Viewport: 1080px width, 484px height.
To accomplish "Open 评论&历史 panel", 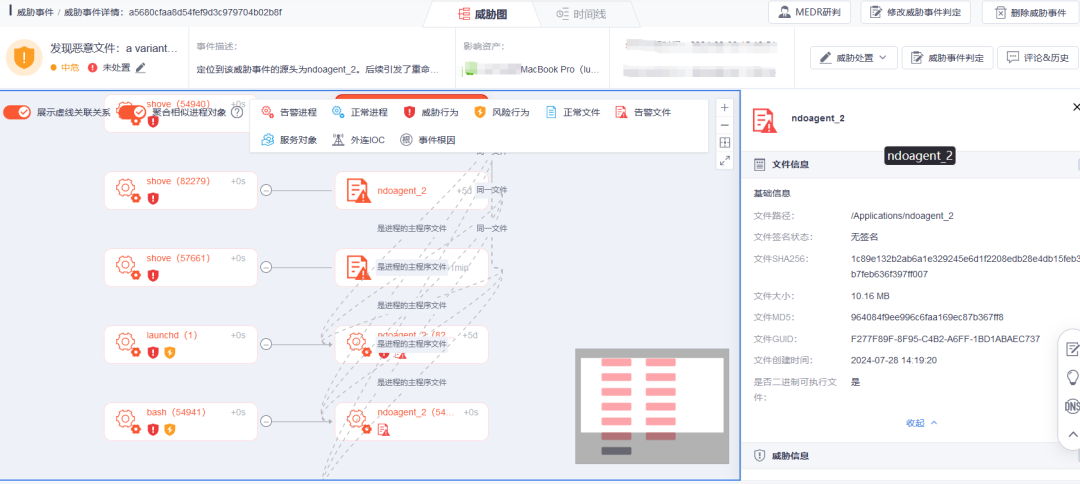I will coord(1037,58).
